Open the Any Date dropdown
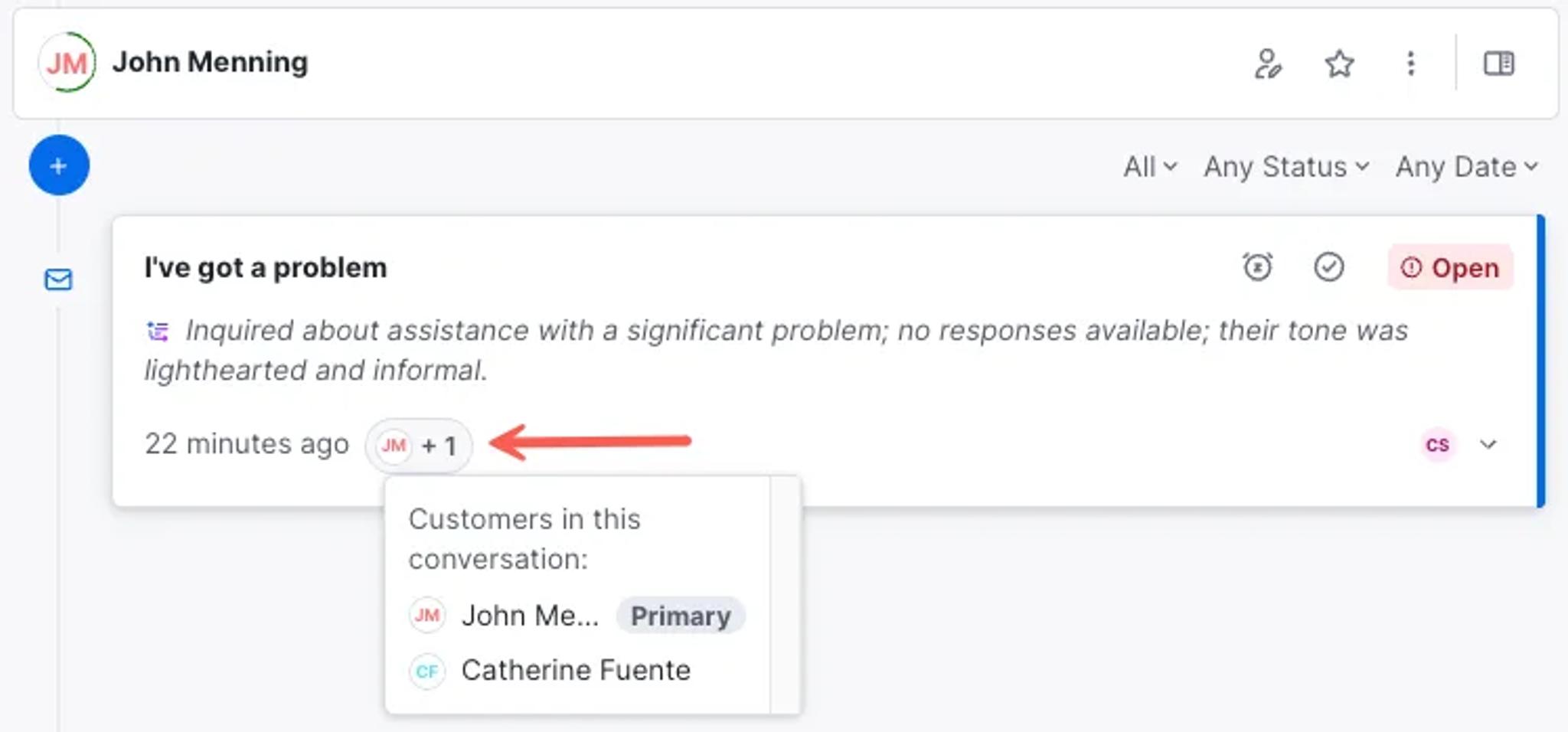The image size is (1568, 732). click(x=1467, y=167)
